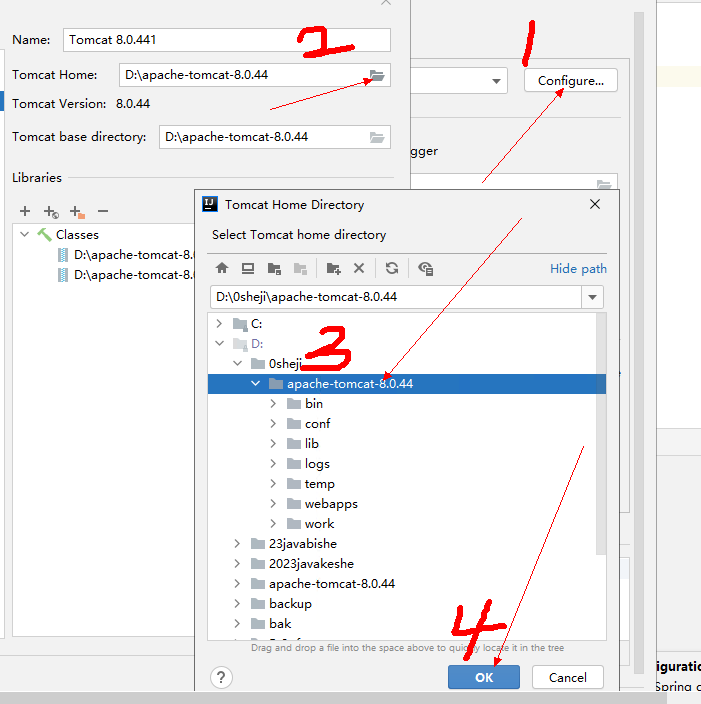Expand the webapps folder
Viewport: 701px width, 704px height.
(x=273, y=504)
